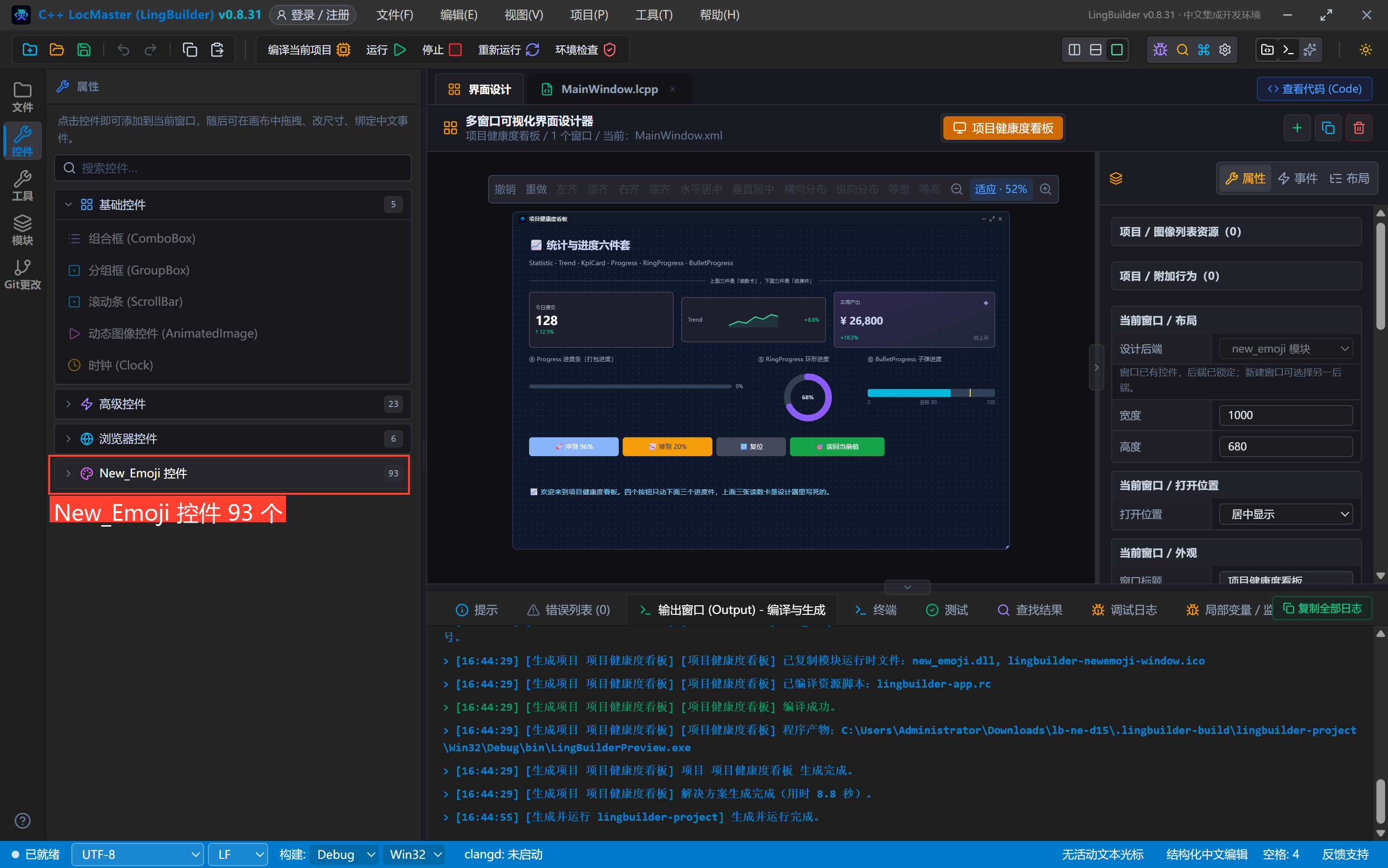Click the 编译当前项目 button
This screenshot has height=868, width=1388.
click(x=309, y=50)
